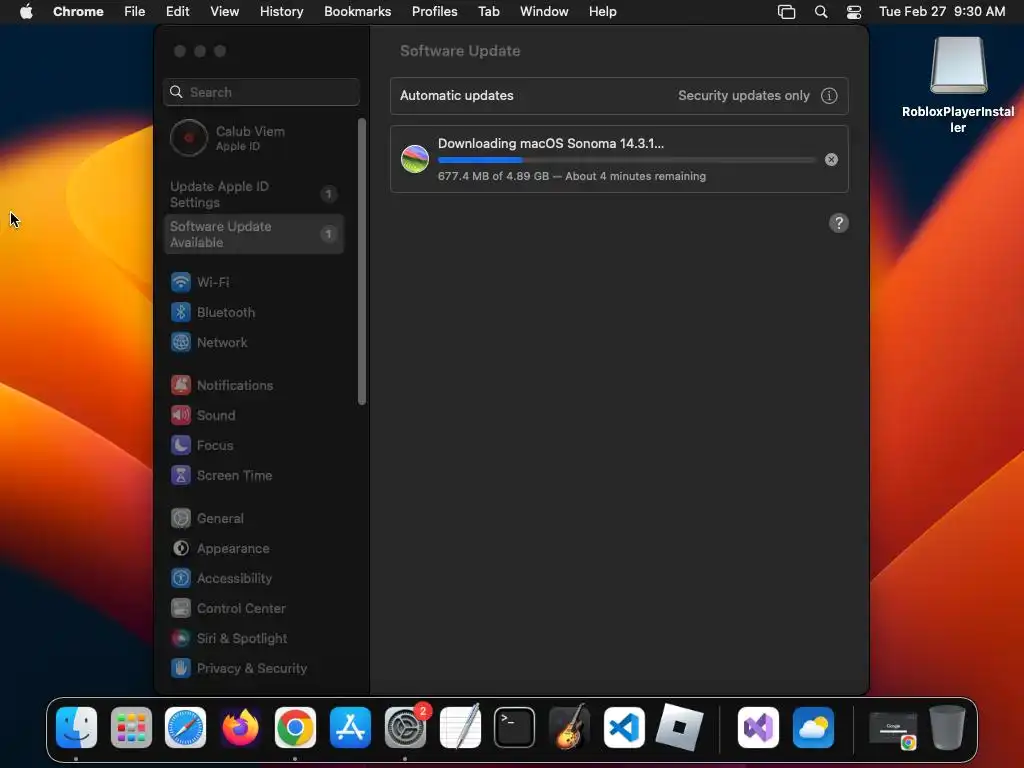Open Software Update help question mark
The image size is (1024, 768).
point(839,223)
